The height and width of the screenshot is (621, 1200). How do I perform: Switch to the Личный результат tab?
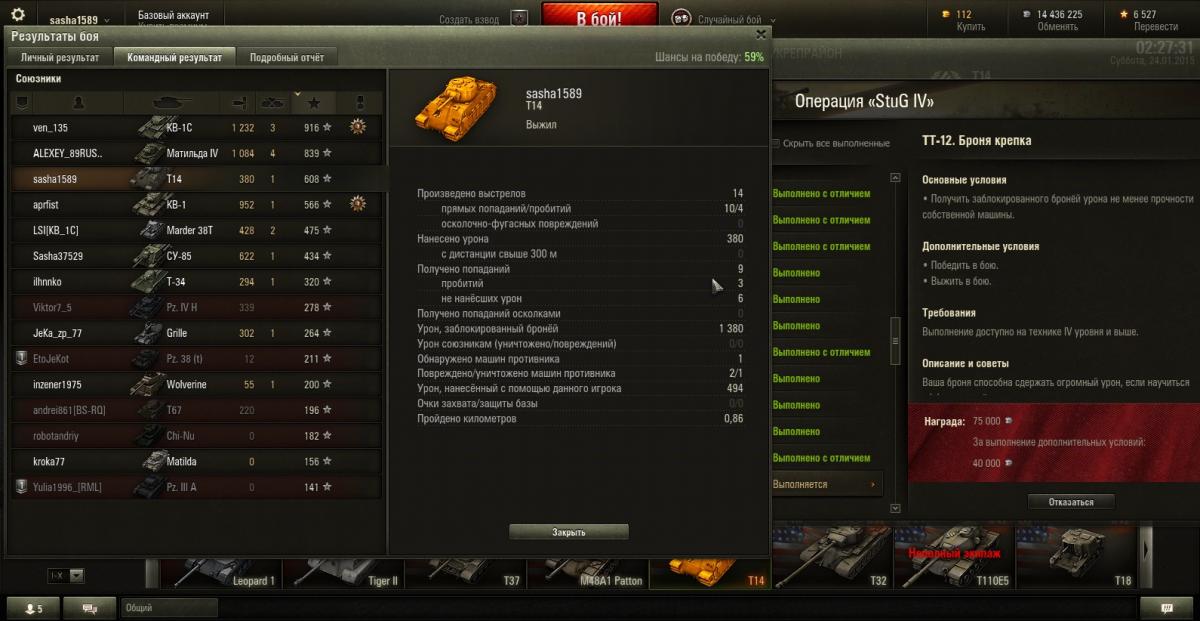60,58
